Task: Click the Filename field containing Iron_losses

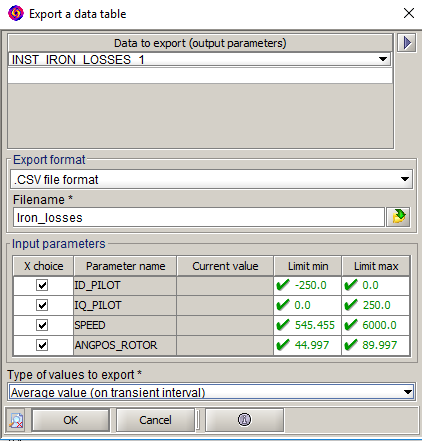Action: (x=199, y=217)
